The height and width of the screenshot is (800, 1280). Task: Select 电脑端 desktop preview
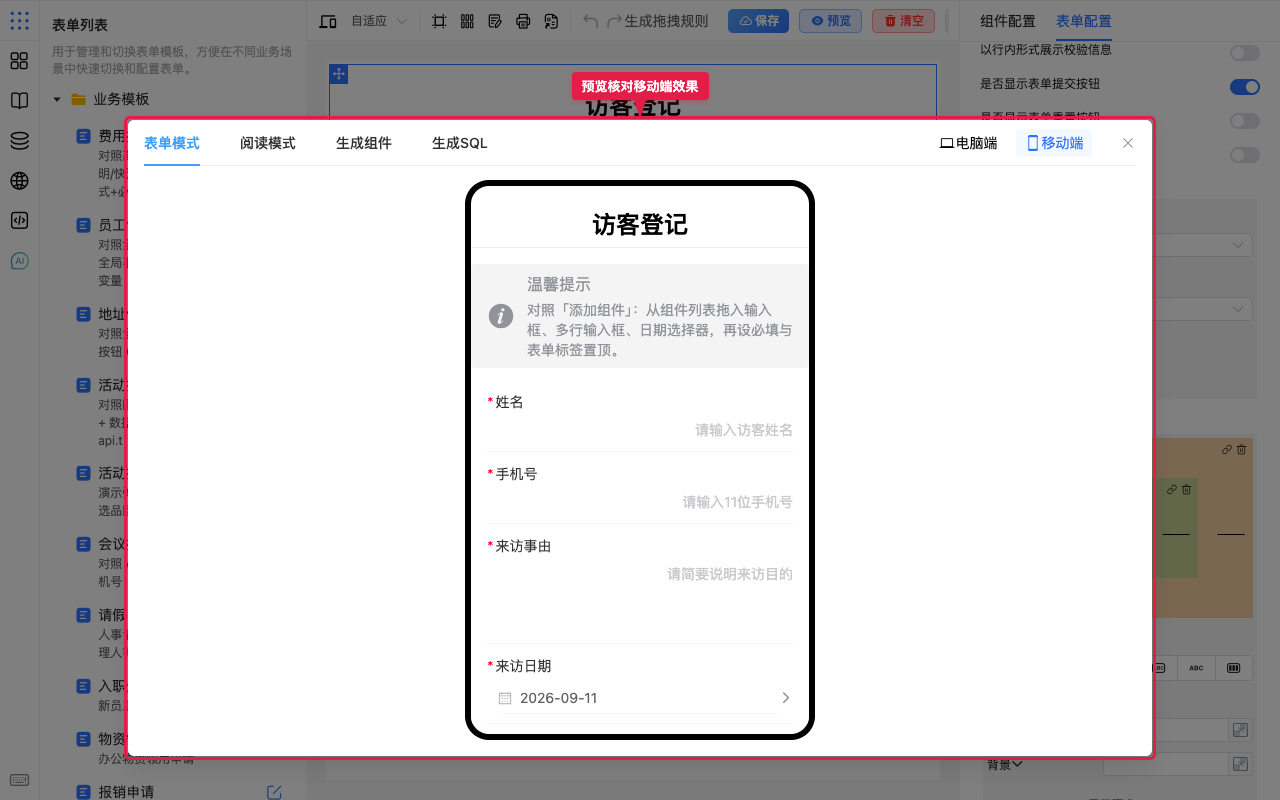click(x=968, y=143)
